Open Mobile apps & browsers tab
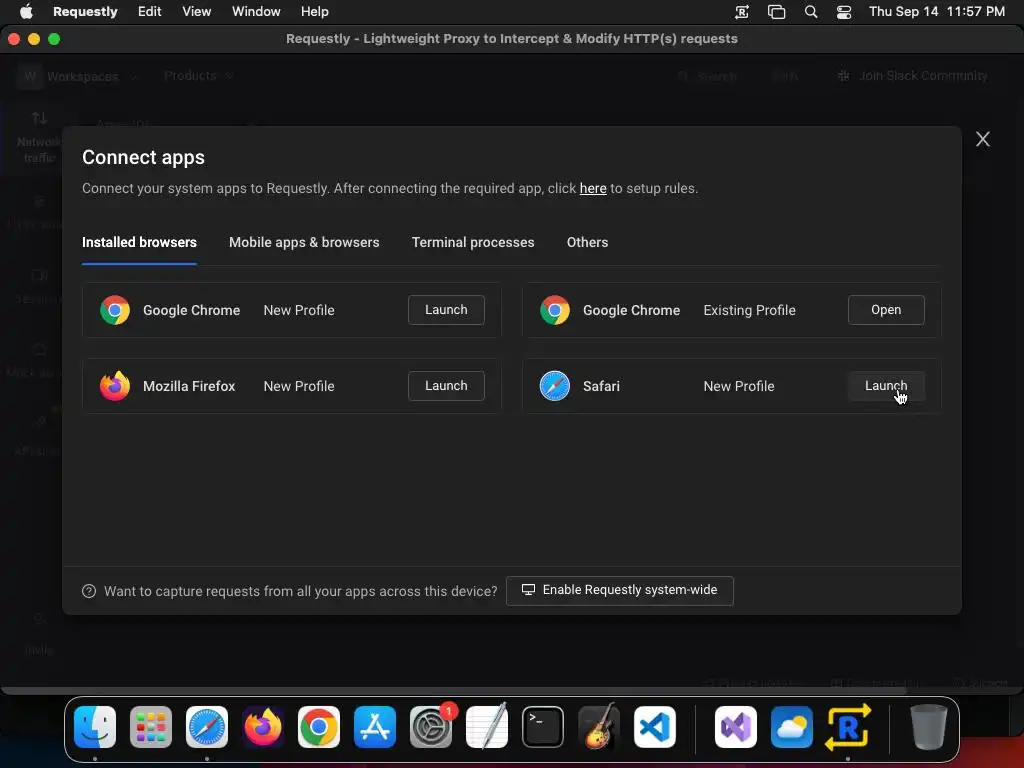Image resolution: width=1024 pixels, height=768 pixels. click(x=304, y=242)
